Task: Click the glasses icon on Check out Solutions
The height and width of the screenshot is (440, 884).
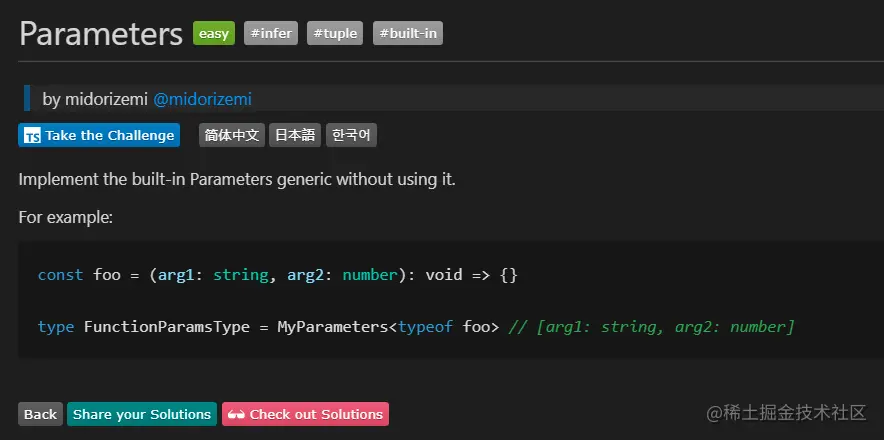Action: (236, 414)
